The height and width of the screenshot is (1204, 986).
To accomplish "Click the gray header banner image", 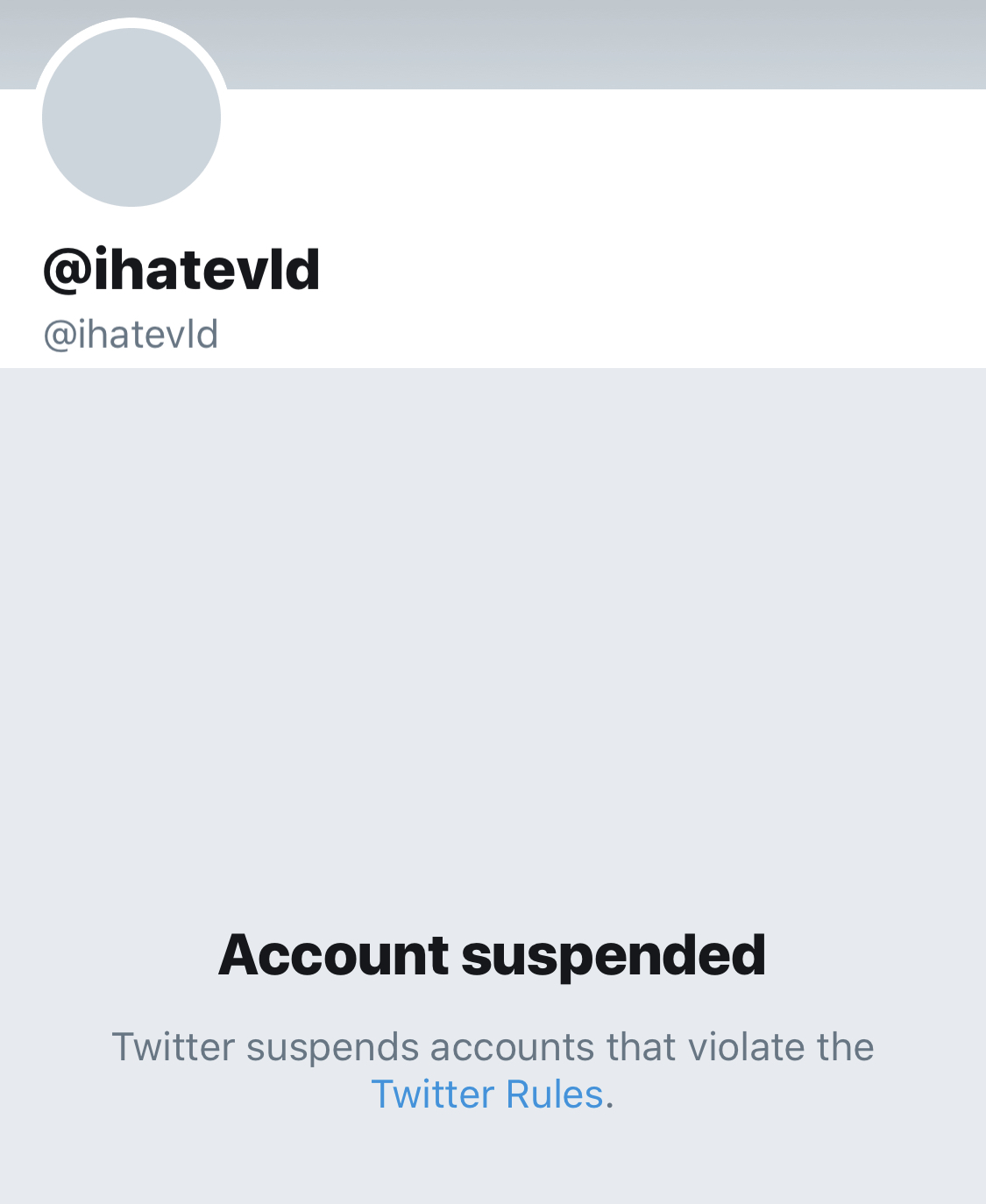I will click(605, 44).
